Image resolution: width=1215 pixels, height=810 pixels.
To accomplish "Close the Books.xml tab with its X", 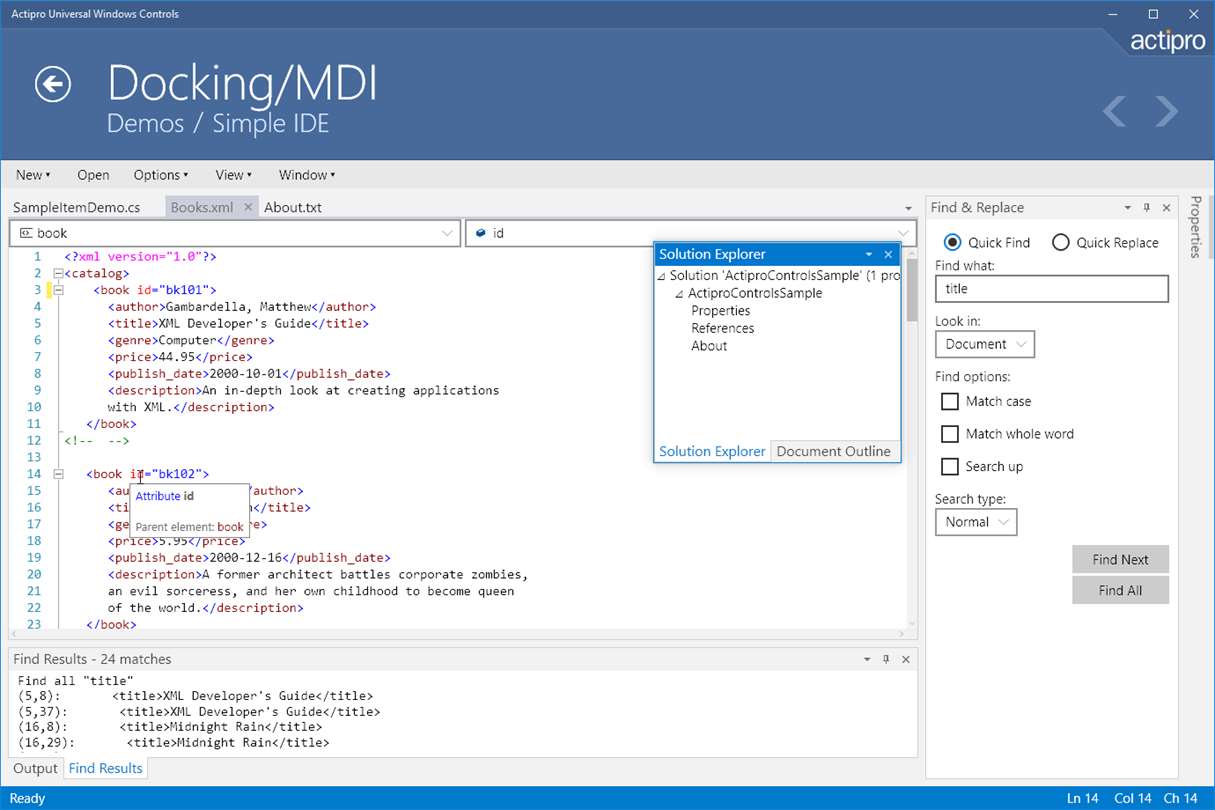I will pyautogui.click(x=248, y=207).
